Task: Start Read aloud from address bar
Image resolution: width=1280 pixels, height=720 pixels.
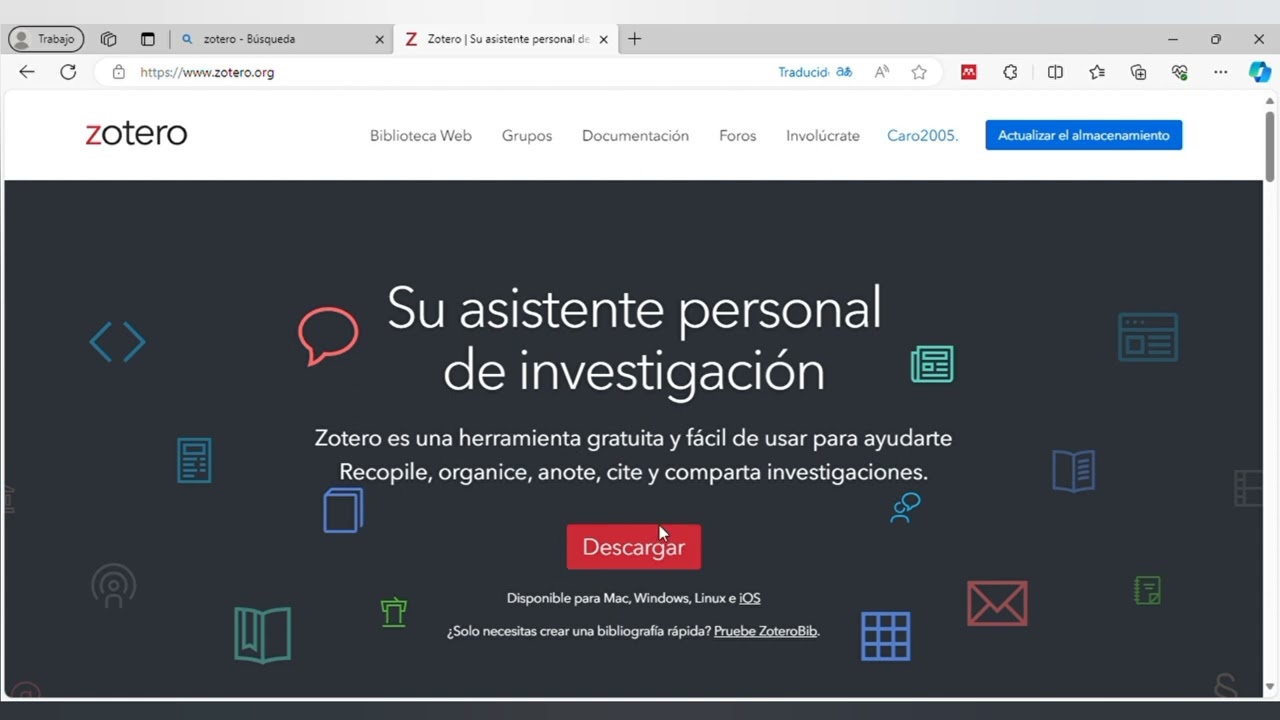Action: (x=882, y=72)
